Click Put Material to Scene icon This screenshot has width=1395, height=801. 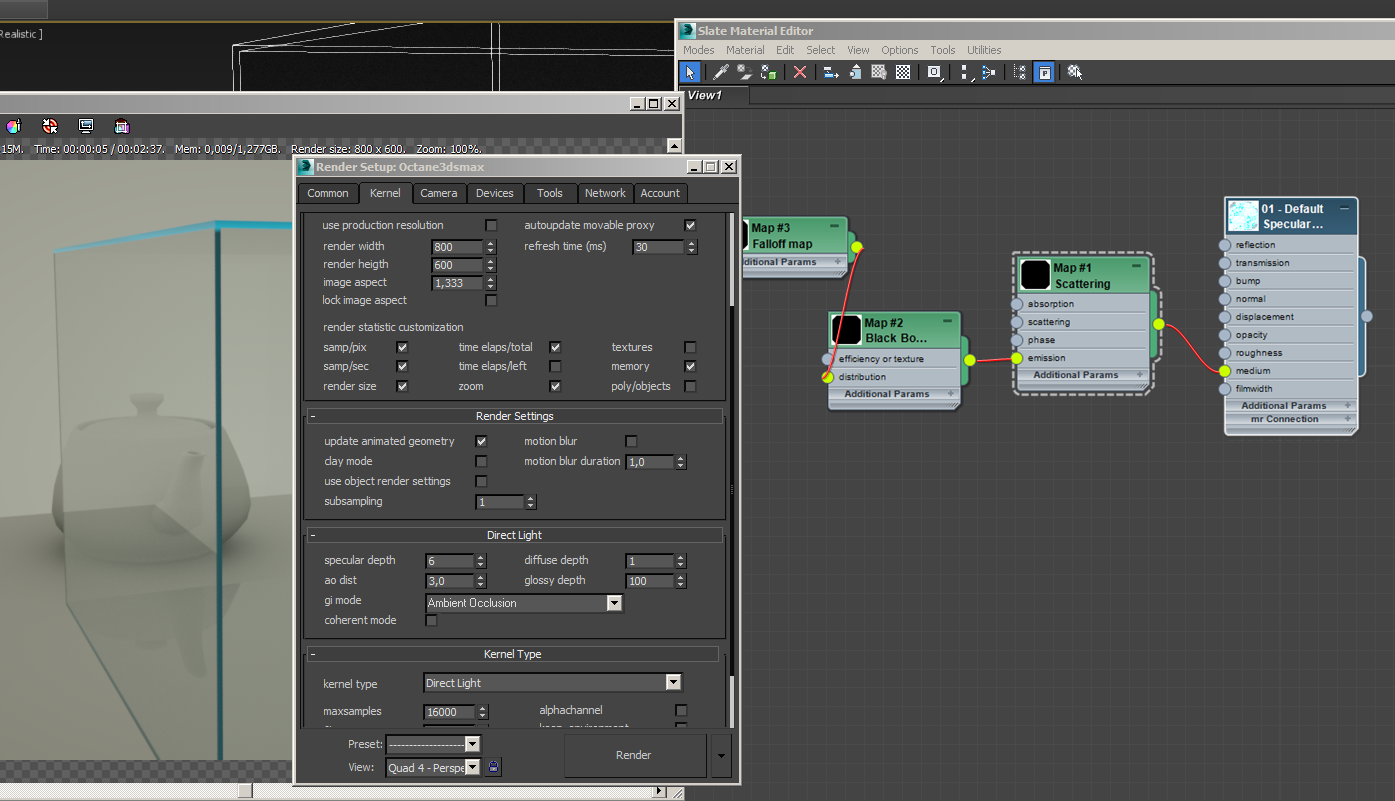745,72
